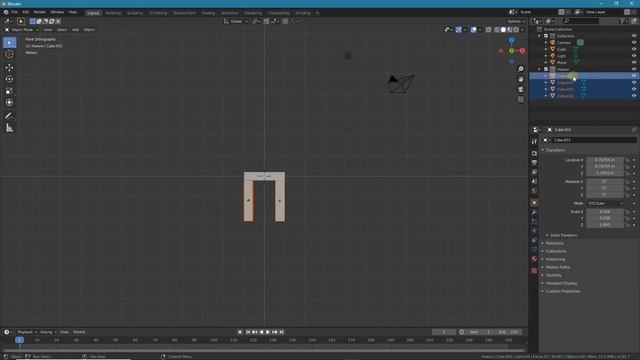Viewport: 640px width, 360px height.
Task: Expand the Instancing panel
Action: (555, 259)
